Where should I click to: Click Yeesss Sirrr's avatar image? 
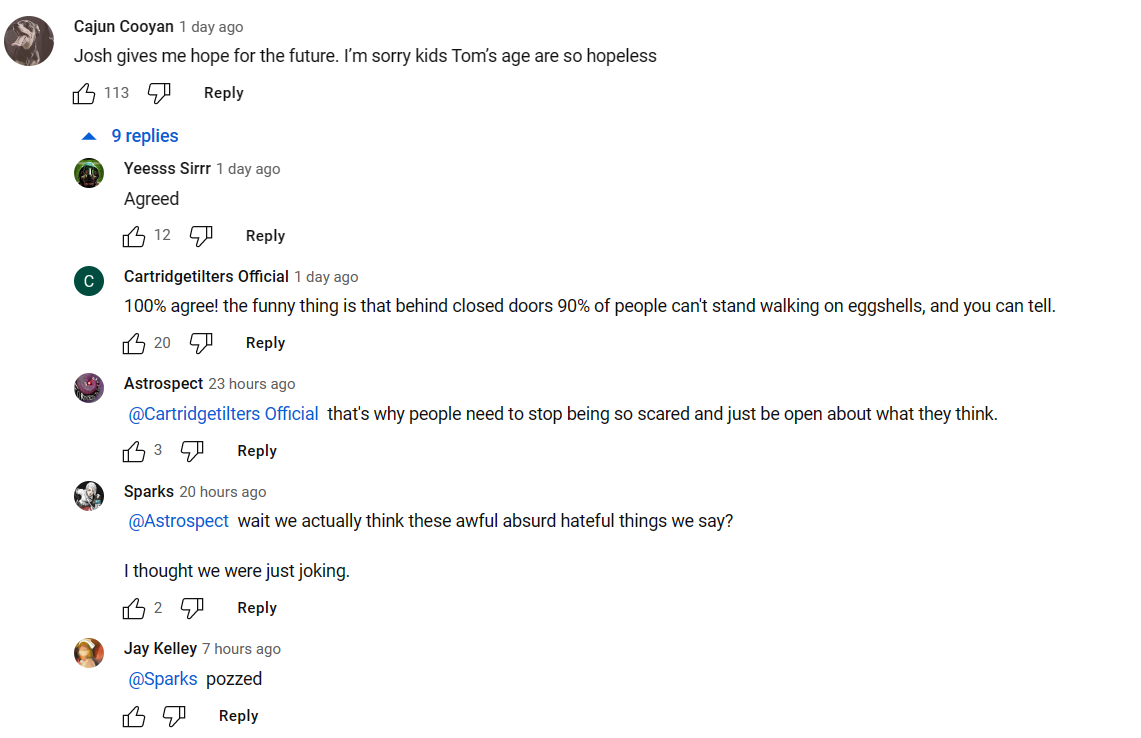point(89,173)
